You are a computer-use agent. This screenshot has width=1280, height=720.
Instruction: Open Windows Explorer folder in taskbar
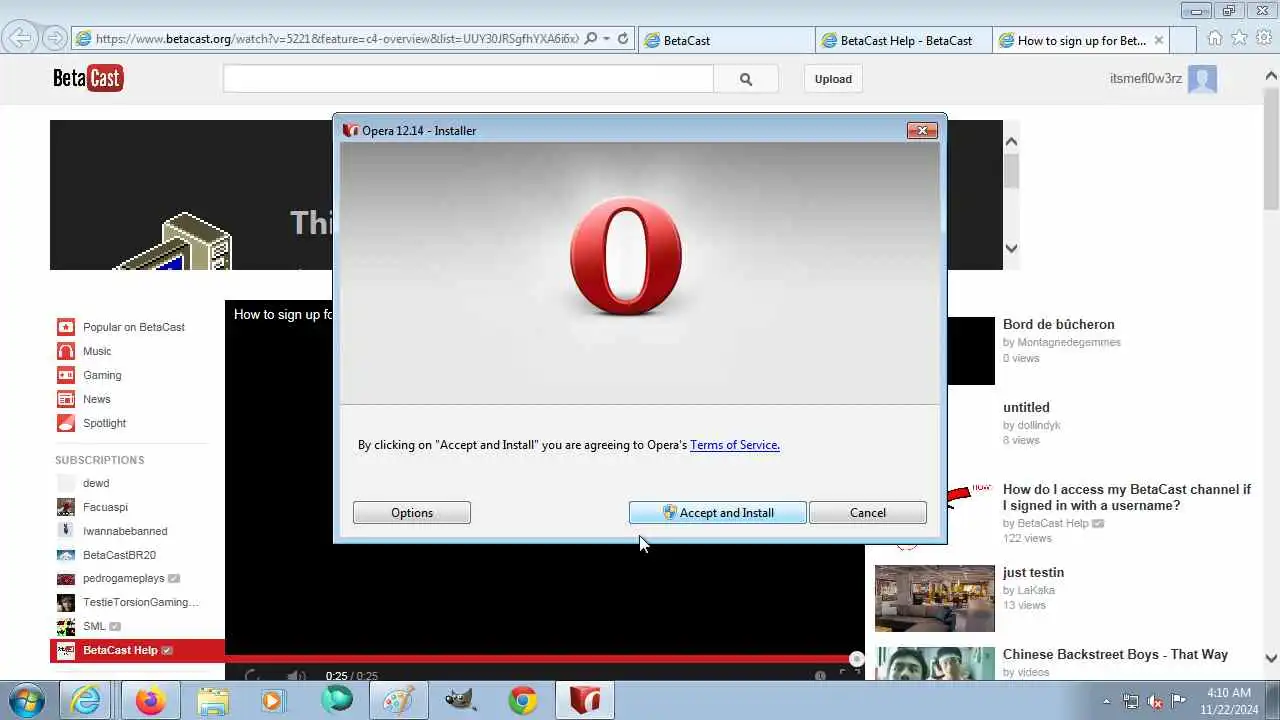point(213,700)
